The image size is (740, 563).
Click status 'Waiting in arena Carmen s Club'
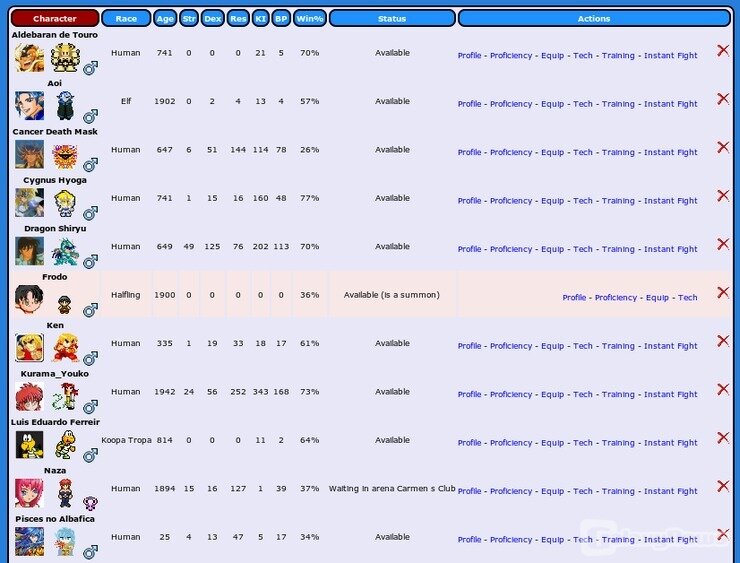point(392,488)
